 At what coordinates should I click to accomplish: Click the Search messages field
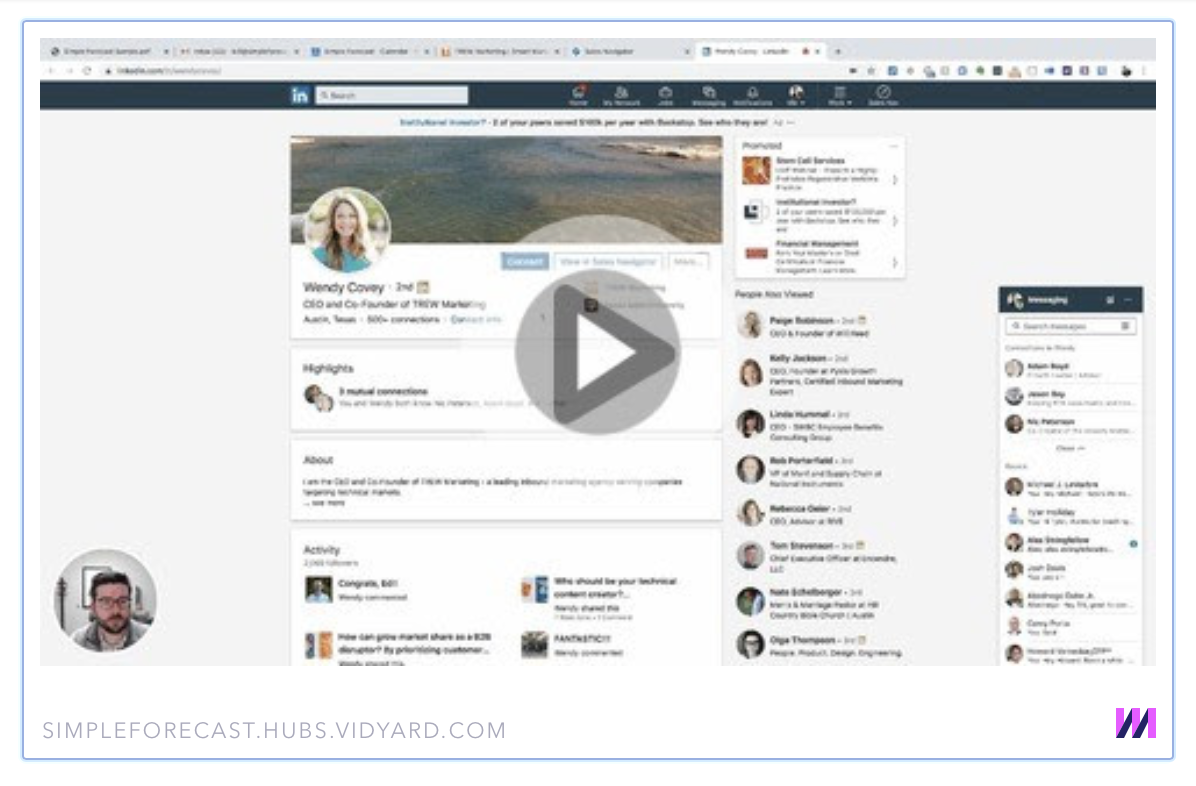(1071, 327)
